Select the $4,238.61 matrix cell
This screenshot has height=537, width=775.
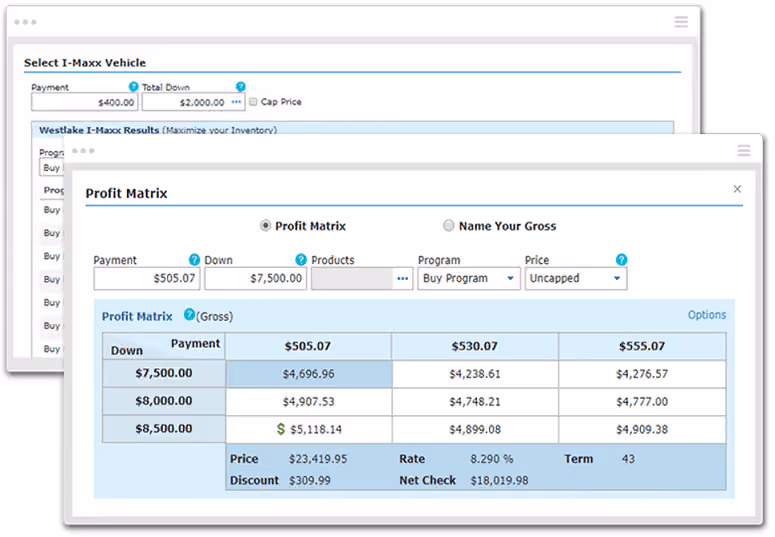475,374
